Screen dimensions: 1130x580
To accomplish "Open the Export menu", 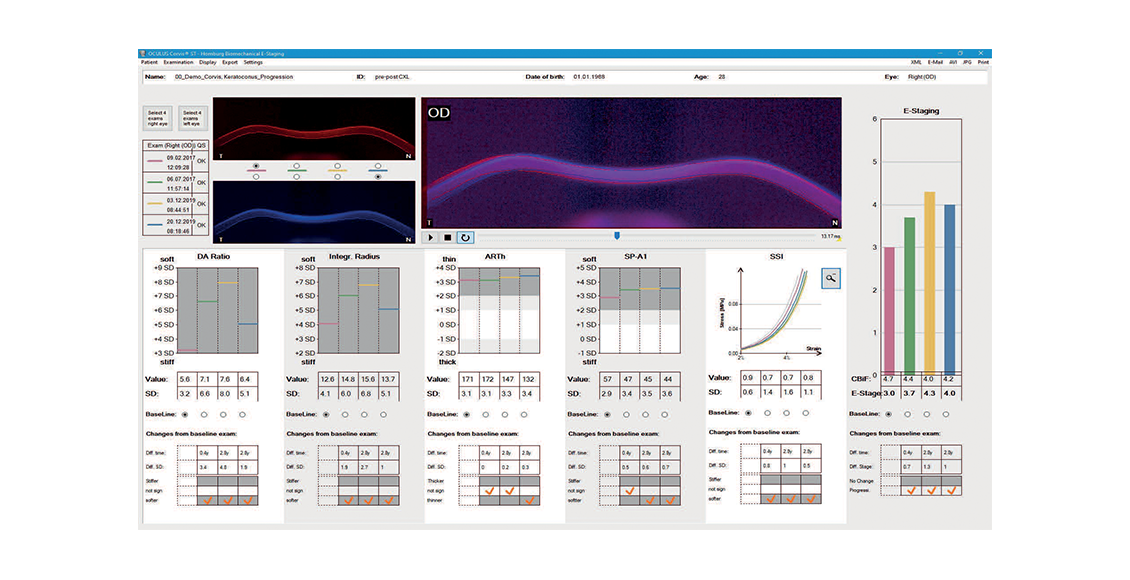I will (x=230, y=63).
